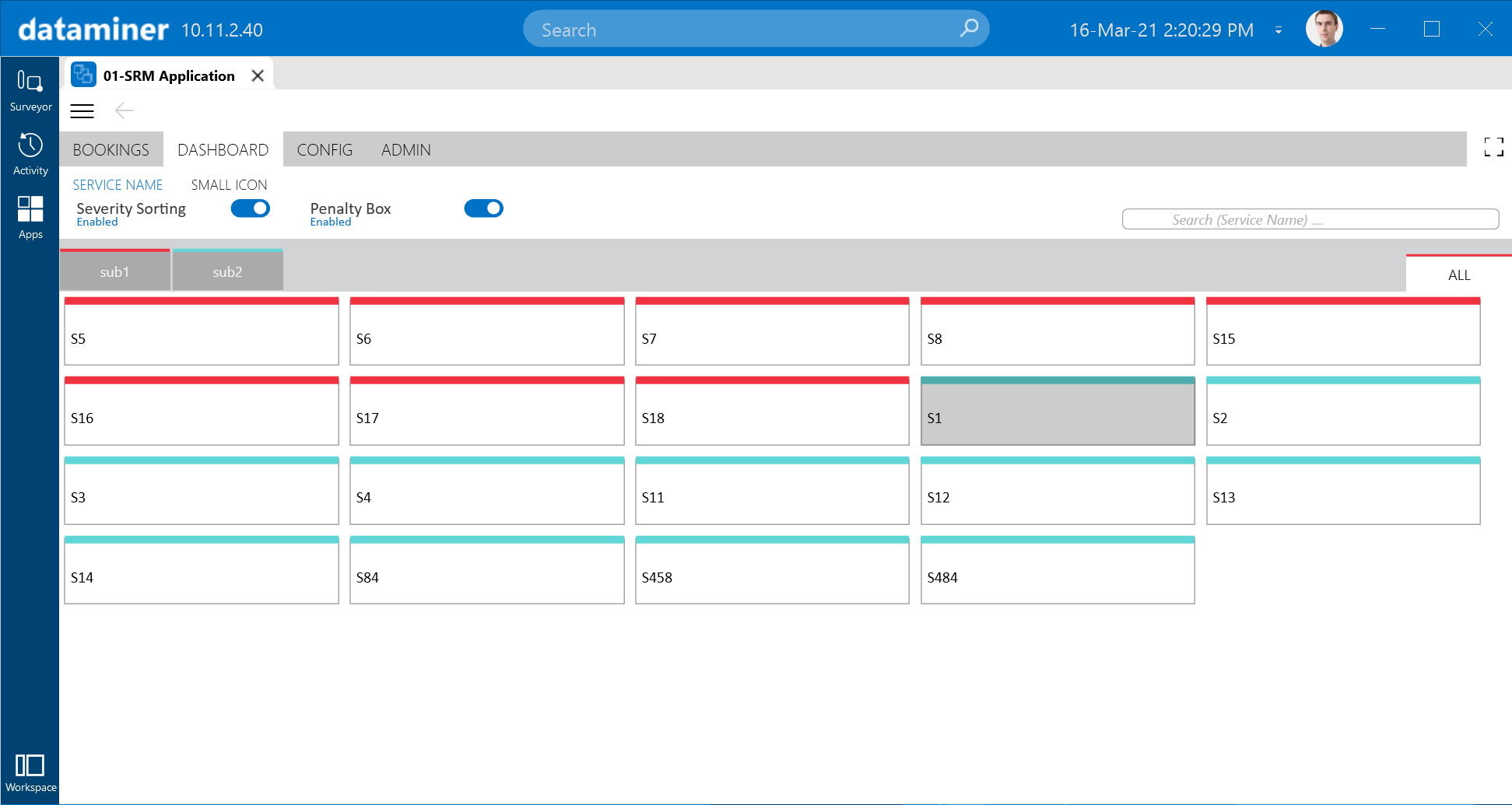Viewport: 1512px width, 805px height.
Task: Disable Severity Sorting
Action: pyautogui.click(x=251, y=208)
